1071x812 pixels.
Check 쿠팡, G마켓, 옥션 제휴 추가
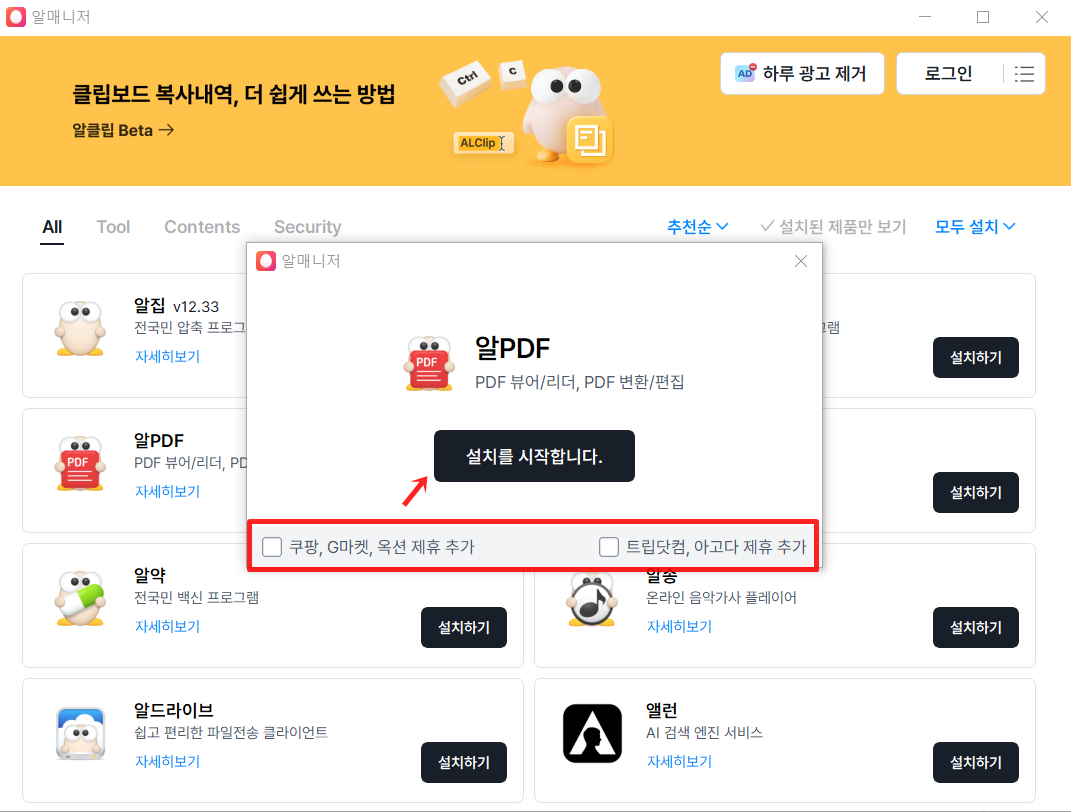click(x=272, y=547)
